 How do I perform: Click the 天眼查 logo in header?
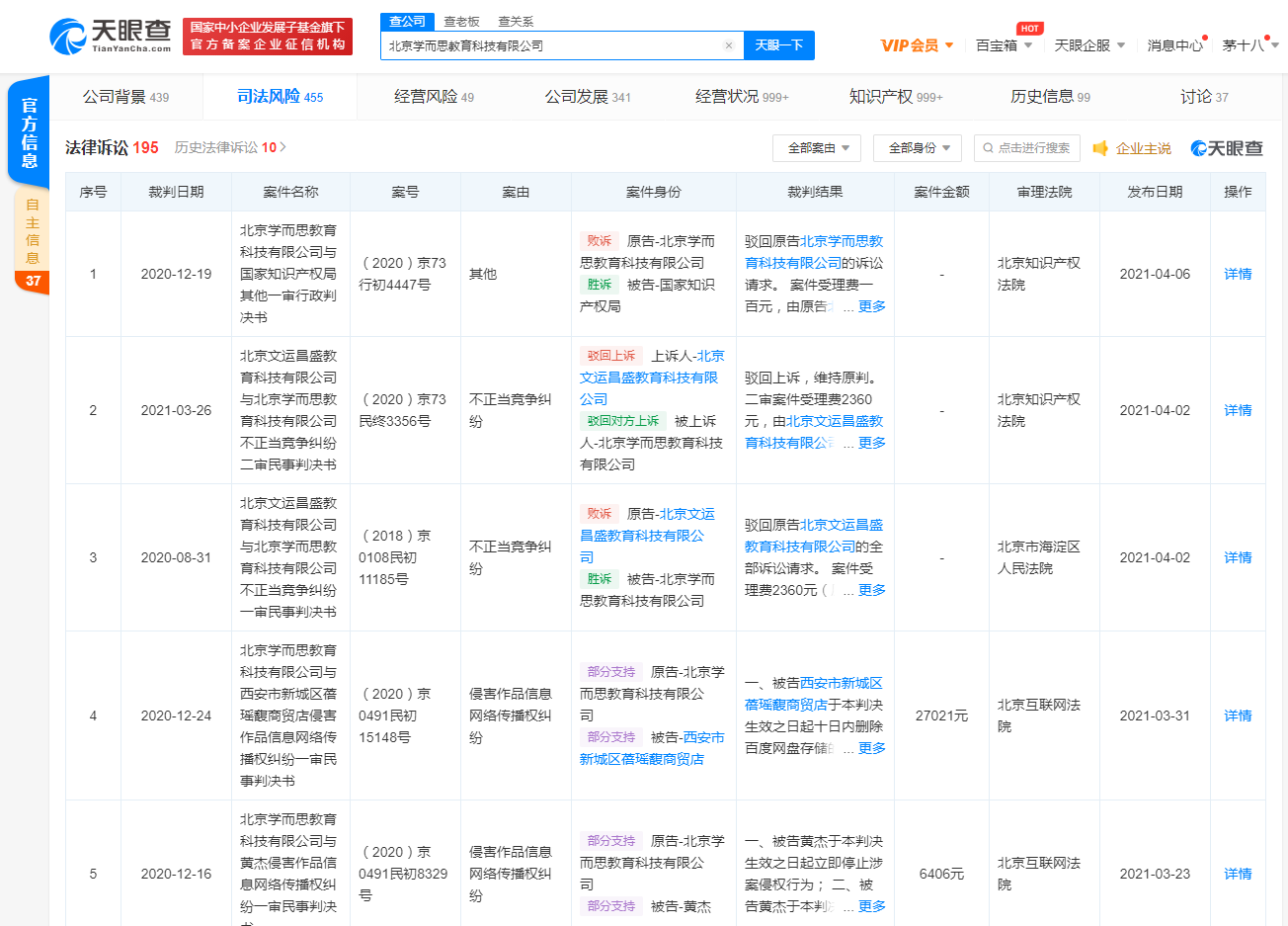[111, 36]
